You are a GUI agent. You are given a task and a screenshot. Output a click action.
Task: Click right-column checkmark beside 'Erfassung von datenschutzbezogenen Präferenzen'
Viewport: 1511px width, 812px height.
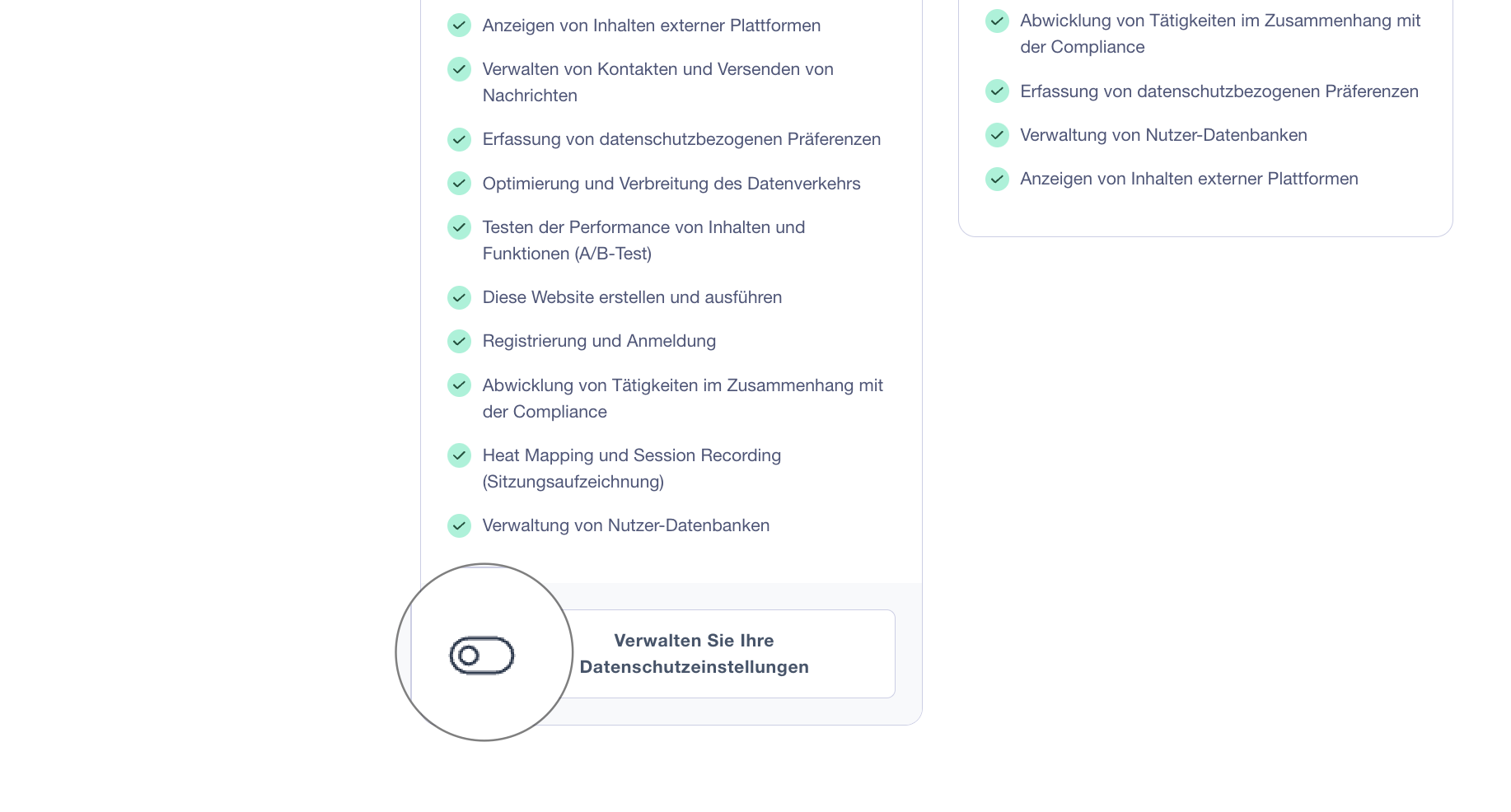coord(997,91)
